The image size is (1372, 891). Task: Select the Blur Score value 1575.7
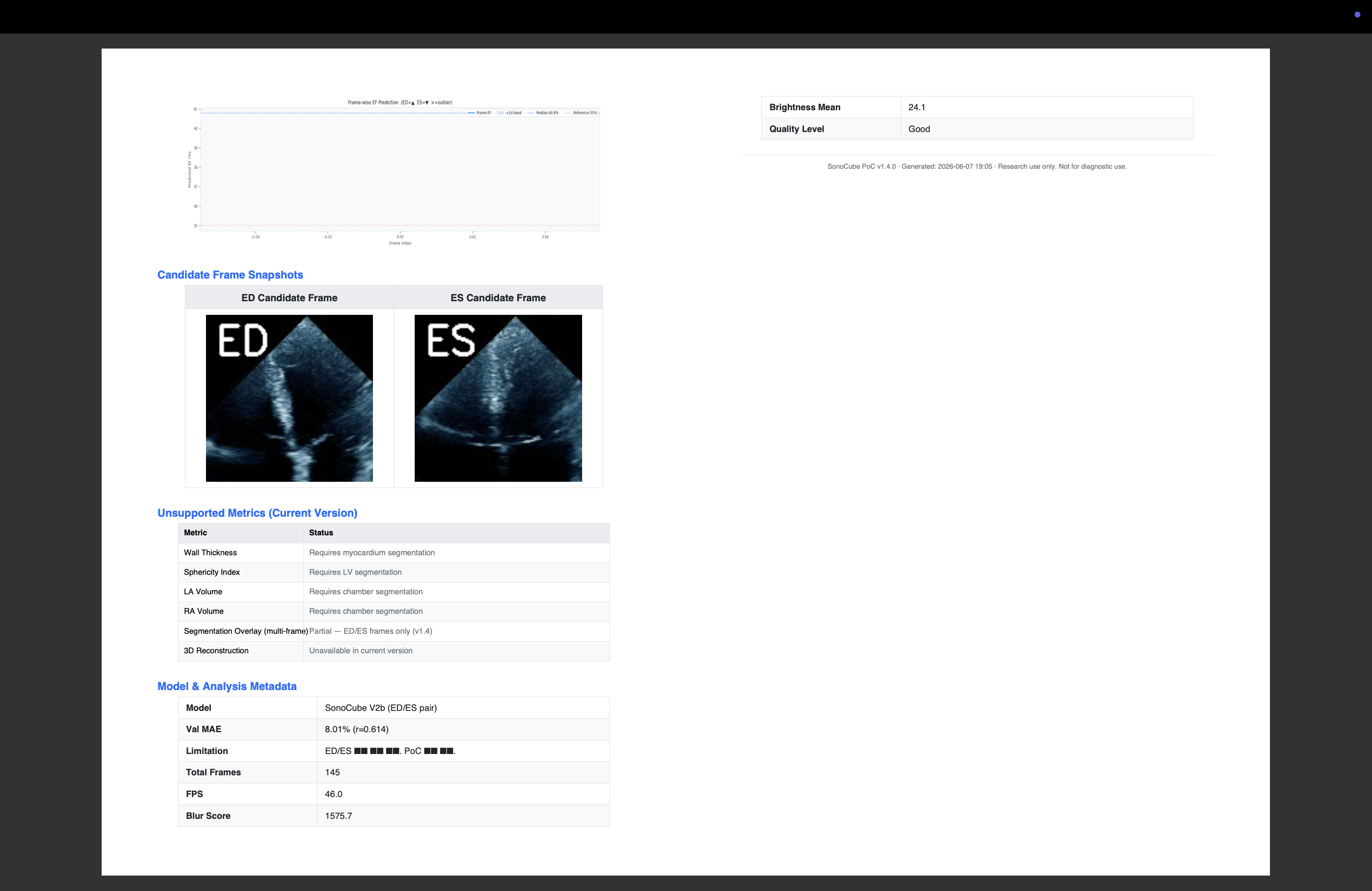pyautogui.click(x=338, y=816)
